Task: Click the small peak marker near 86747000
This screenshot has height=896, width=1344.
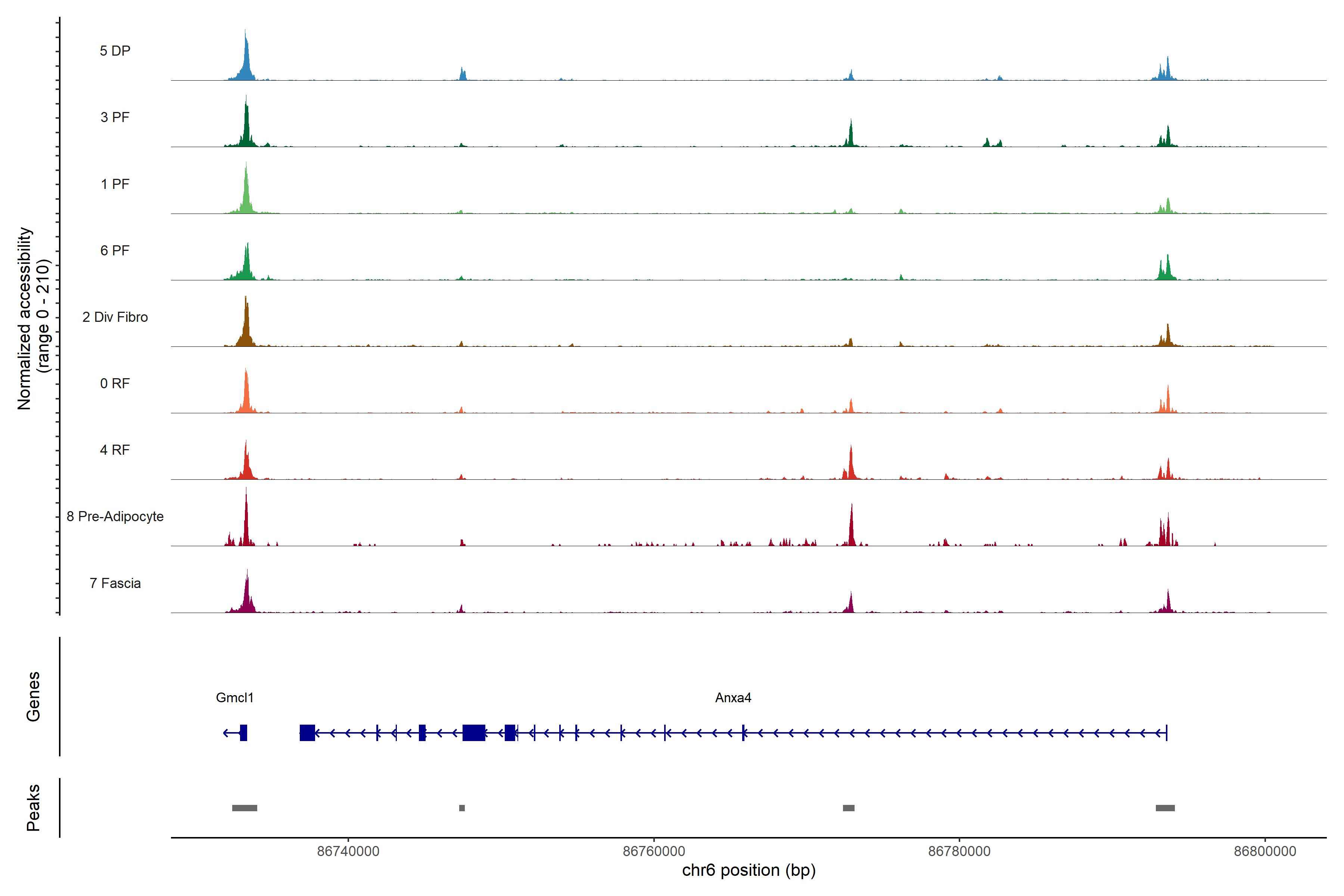Action: 462,808
